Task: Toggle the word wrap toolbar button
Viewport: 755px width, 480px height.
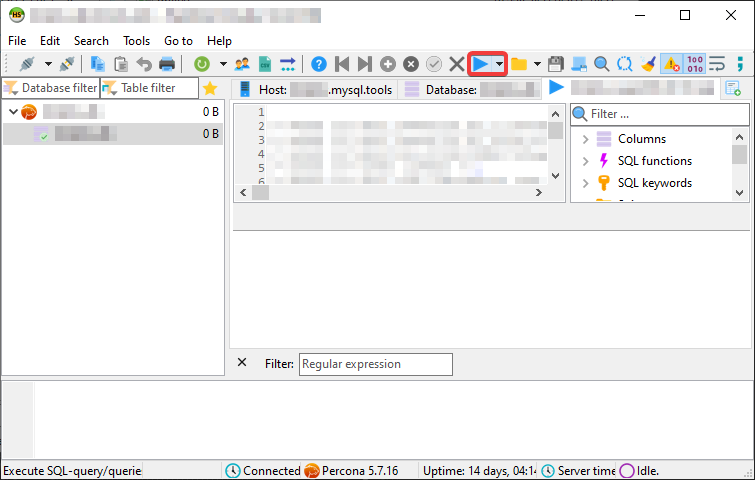Action: click(x=717, y=64)
